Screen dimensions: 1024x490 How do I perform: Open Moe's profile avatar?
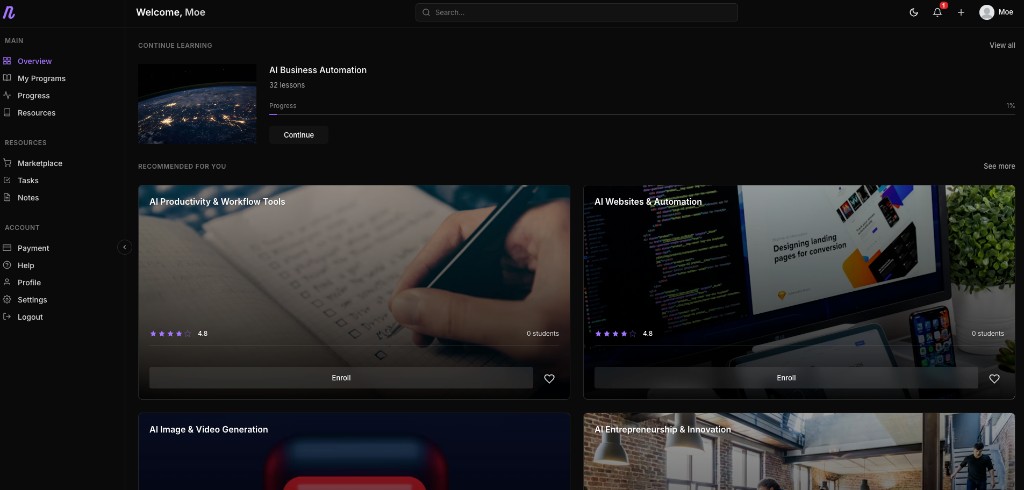986,12
